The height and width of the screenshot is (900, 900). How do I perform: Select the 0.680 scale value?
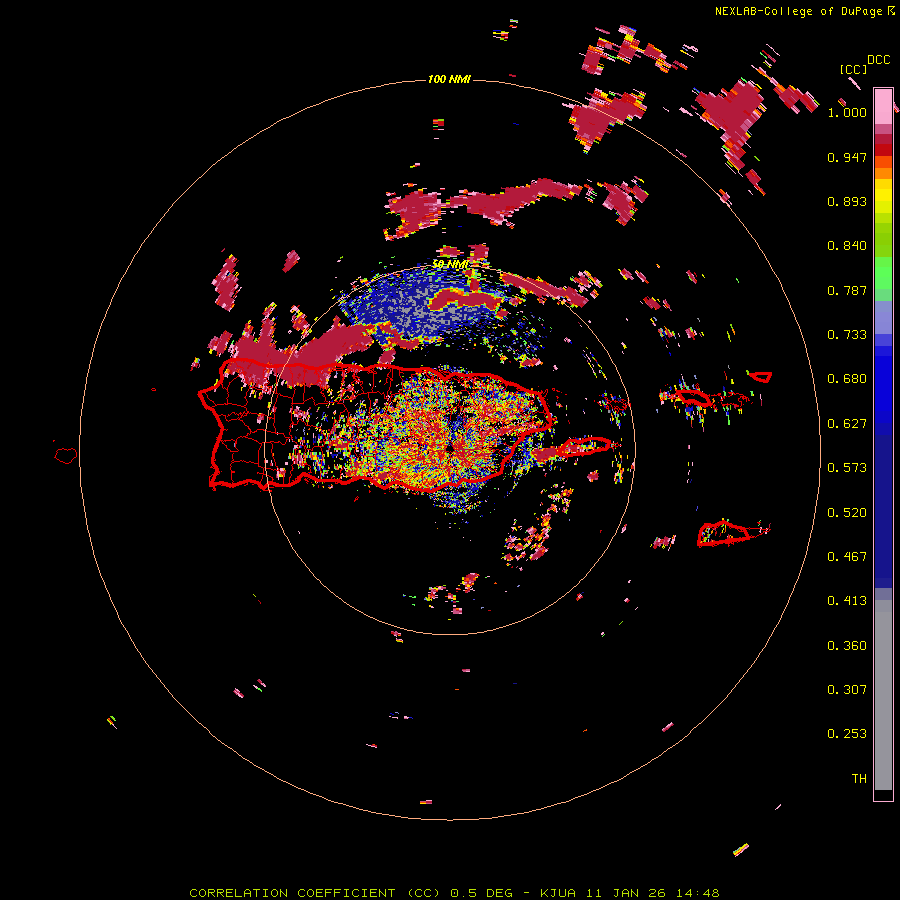[x=847, y=379]
